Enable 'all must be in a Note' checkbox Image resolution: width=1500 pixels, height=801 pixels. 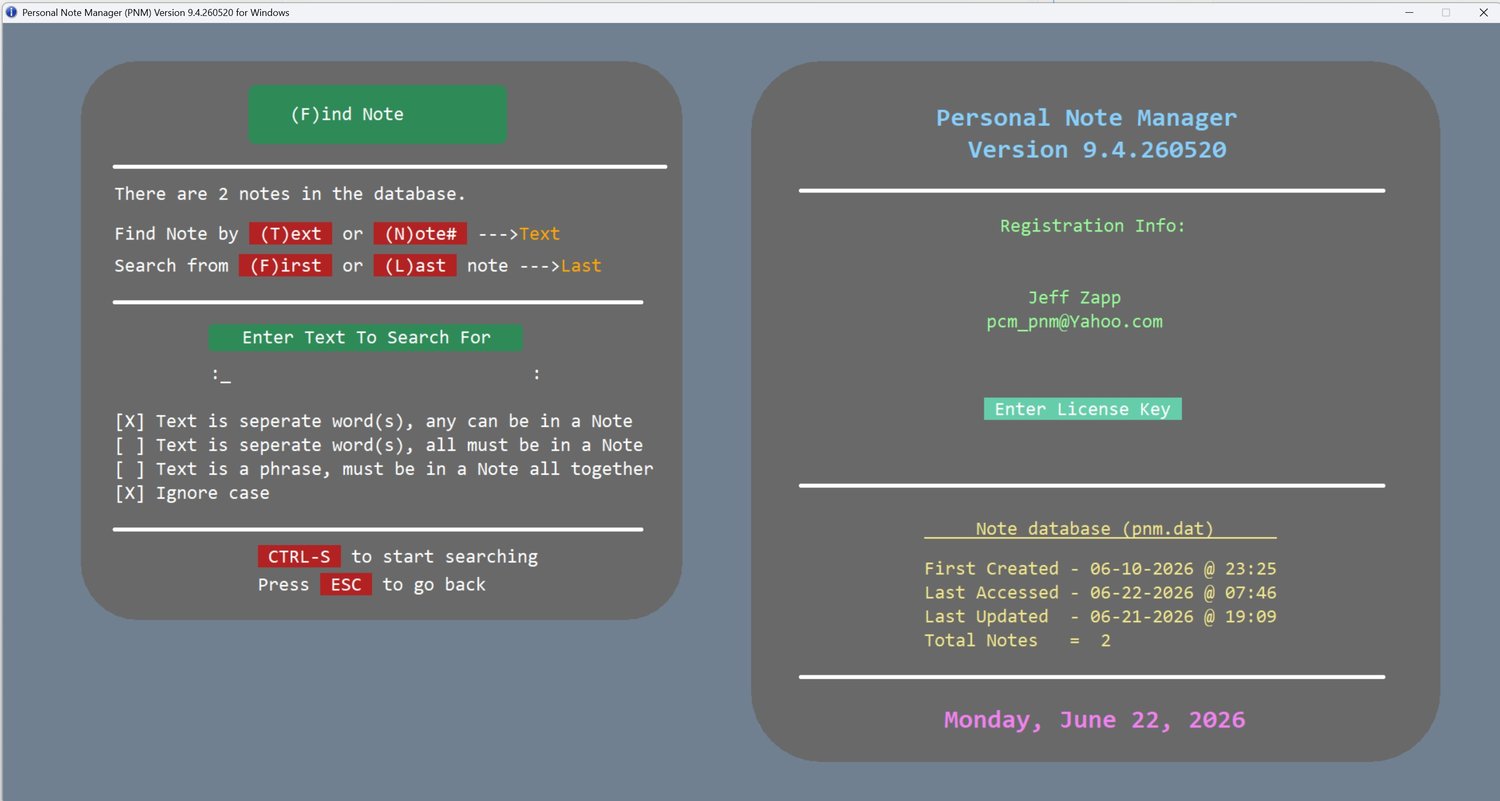pyautogui.click(x=130, y=446)
